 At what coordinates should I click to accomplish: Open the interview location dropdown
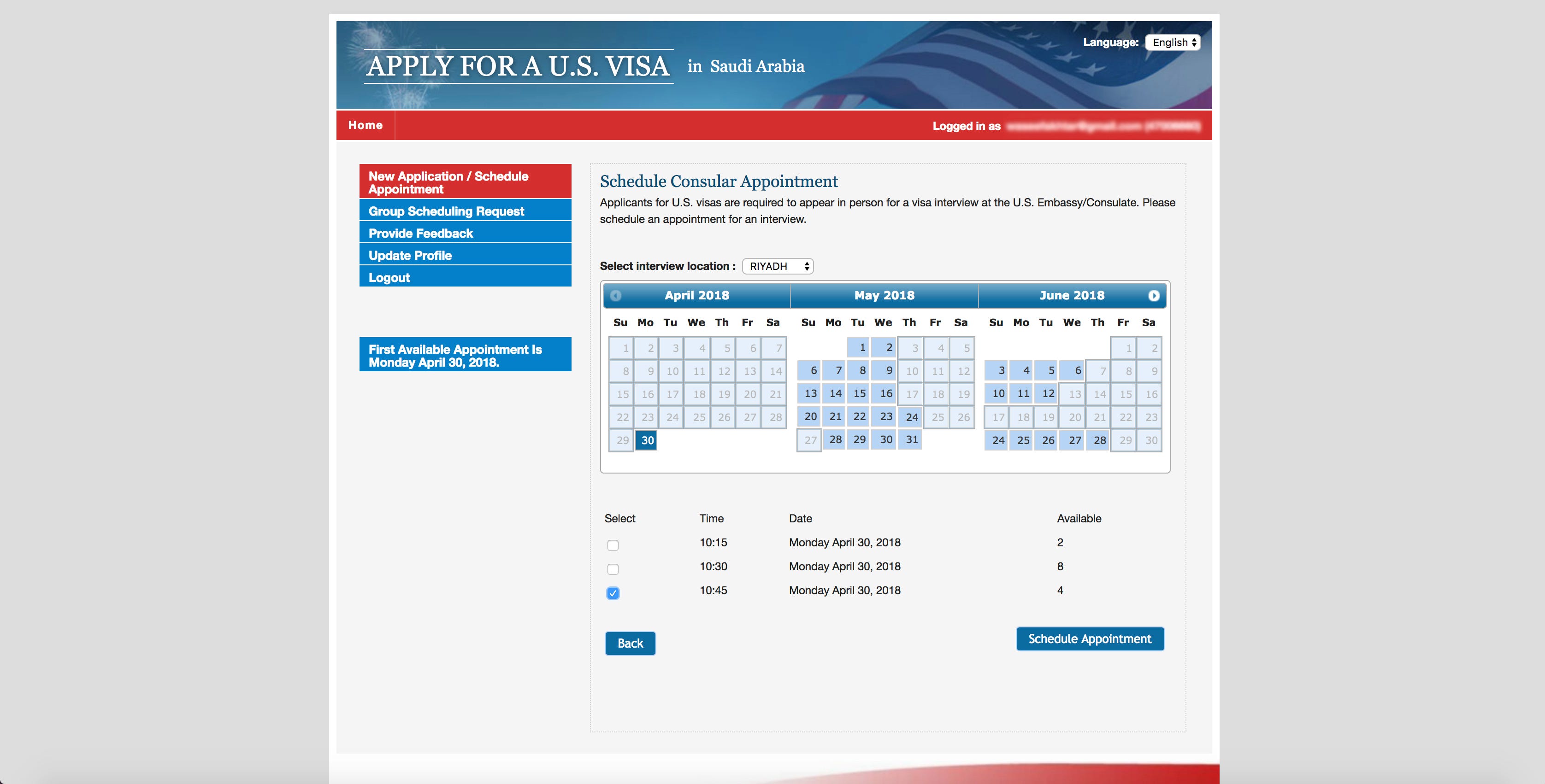coord(777,266)
